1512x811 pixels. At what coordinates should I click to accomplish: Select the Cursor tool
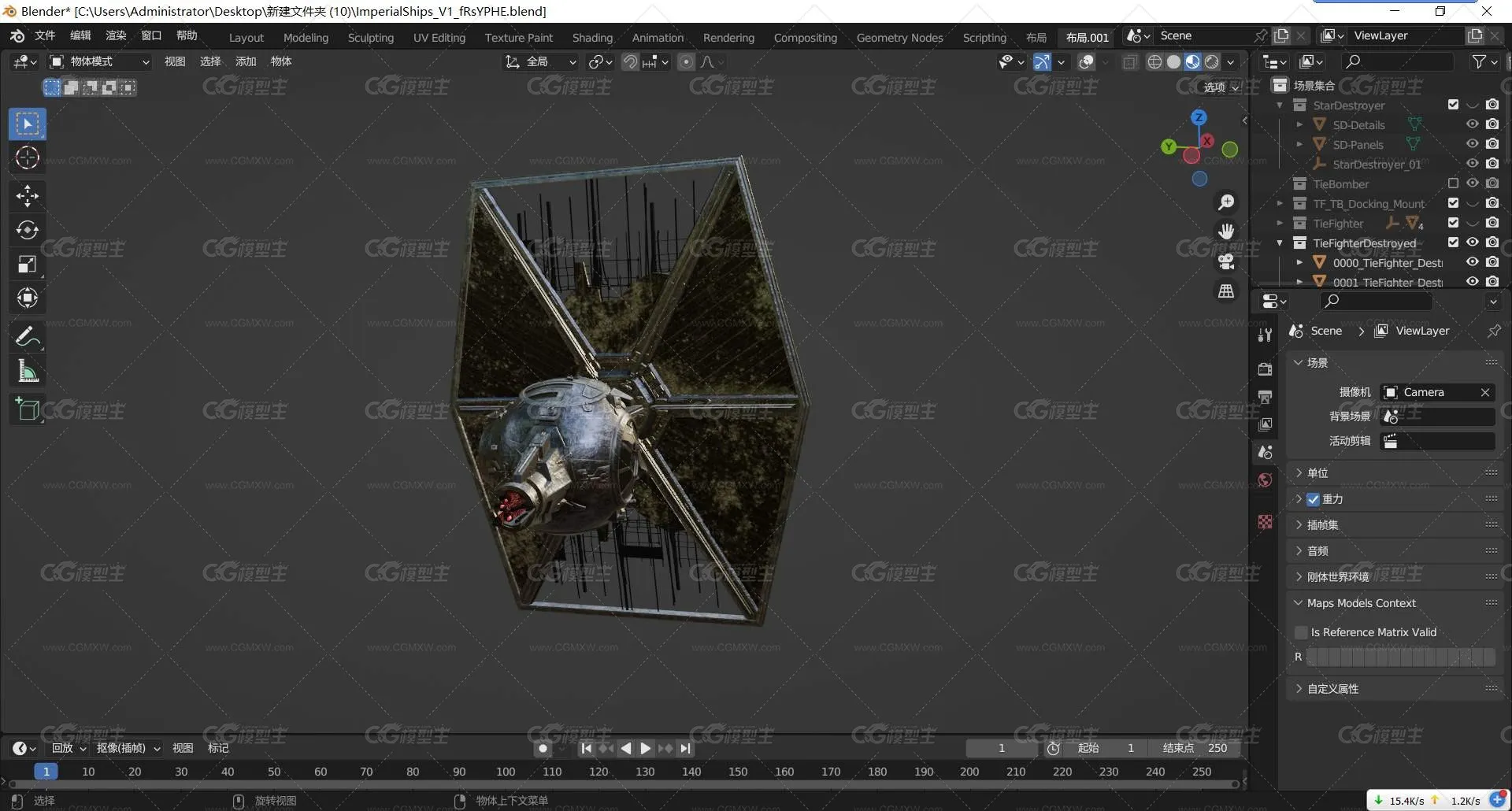(28, 157)
